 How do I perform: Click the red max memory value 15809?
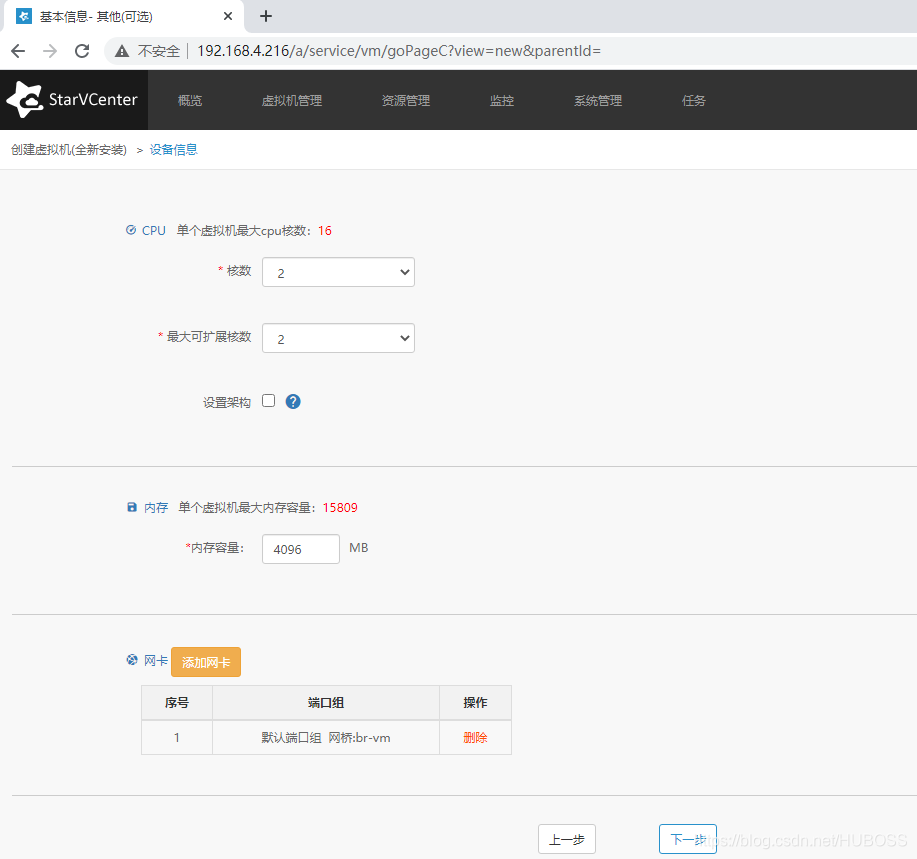point(340,508)
